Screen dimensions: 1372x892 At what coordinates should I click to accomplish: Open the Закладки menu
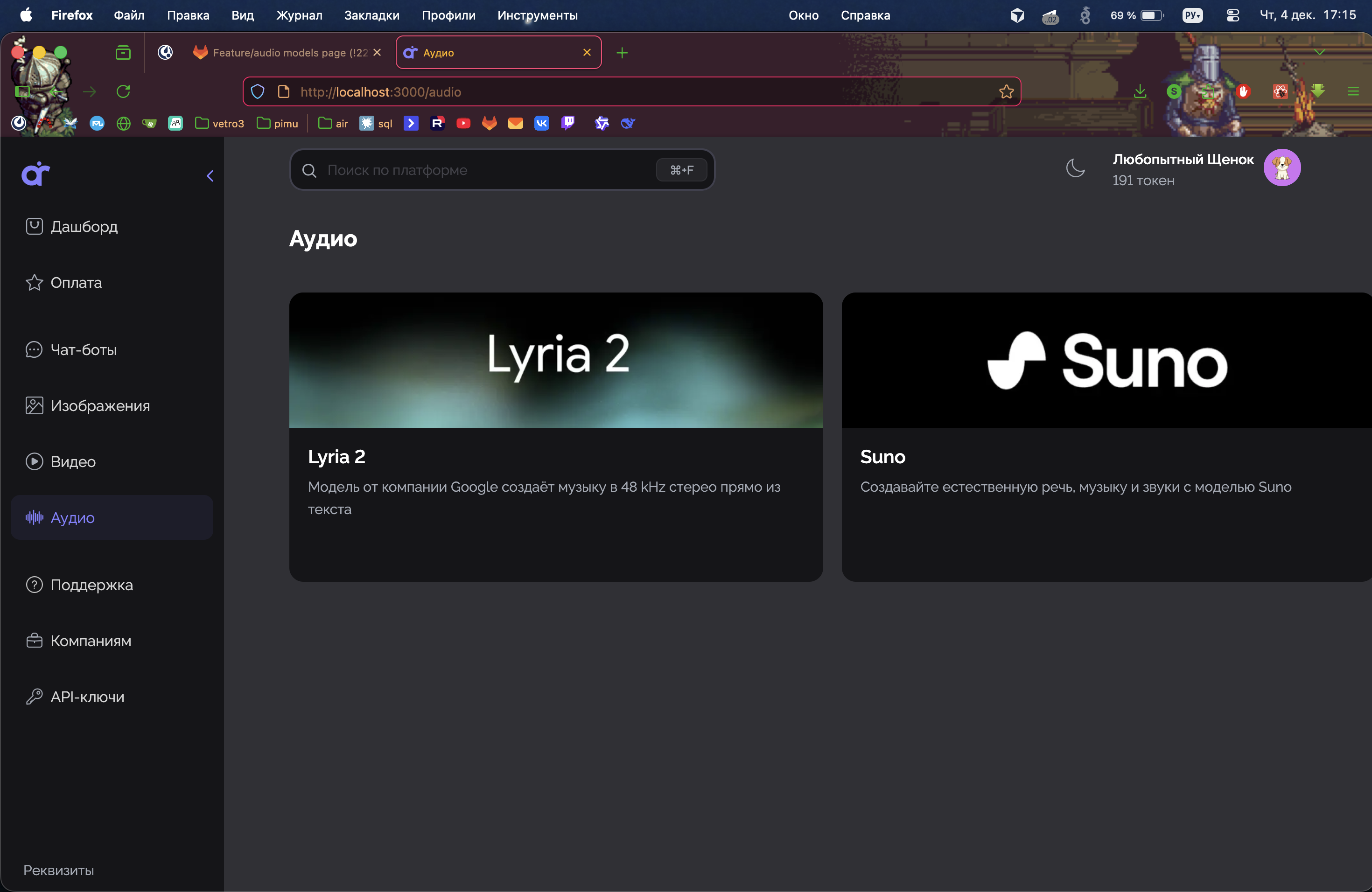pos(372,15)
